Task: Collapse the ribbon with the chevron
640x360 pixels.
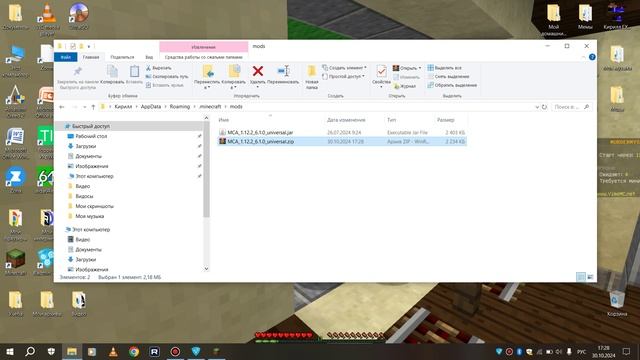Action: point(583,57)
